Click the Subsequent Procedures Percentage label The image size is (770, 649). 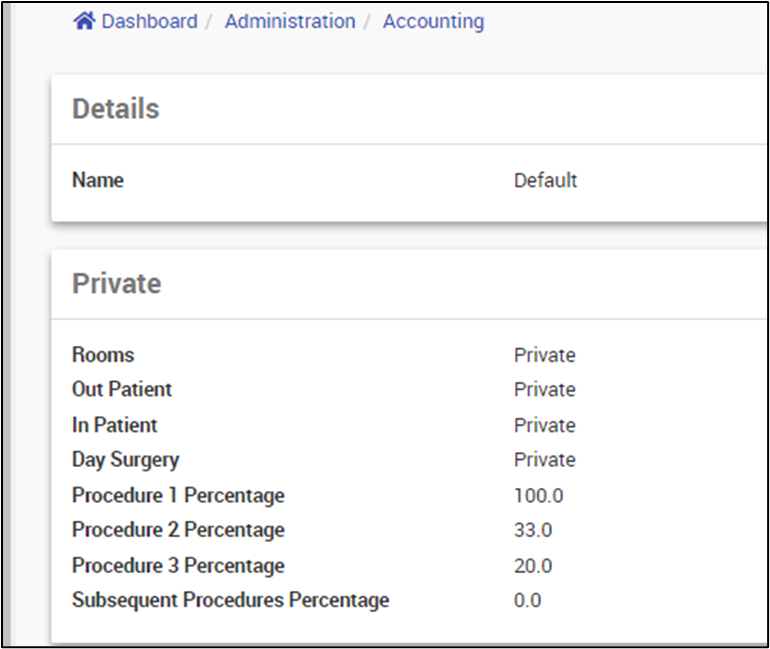(x=230, y=600)
